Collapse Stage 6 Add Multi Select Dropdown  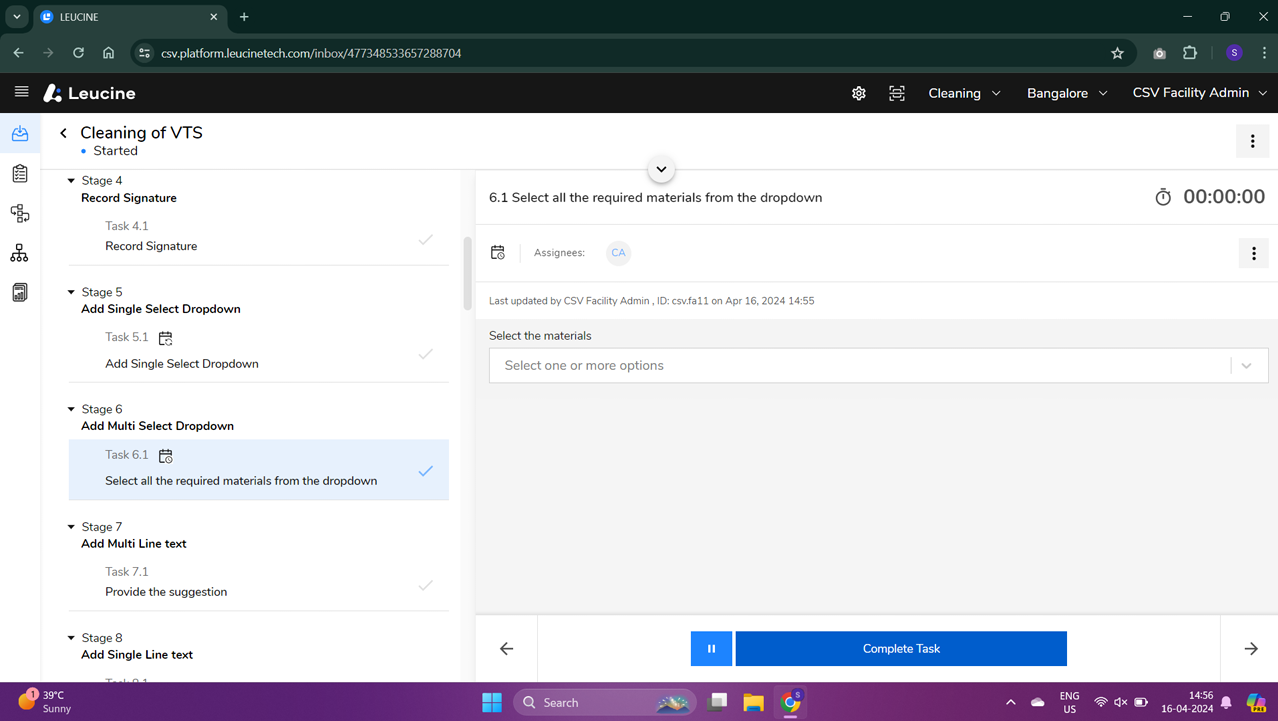point(70,408)
